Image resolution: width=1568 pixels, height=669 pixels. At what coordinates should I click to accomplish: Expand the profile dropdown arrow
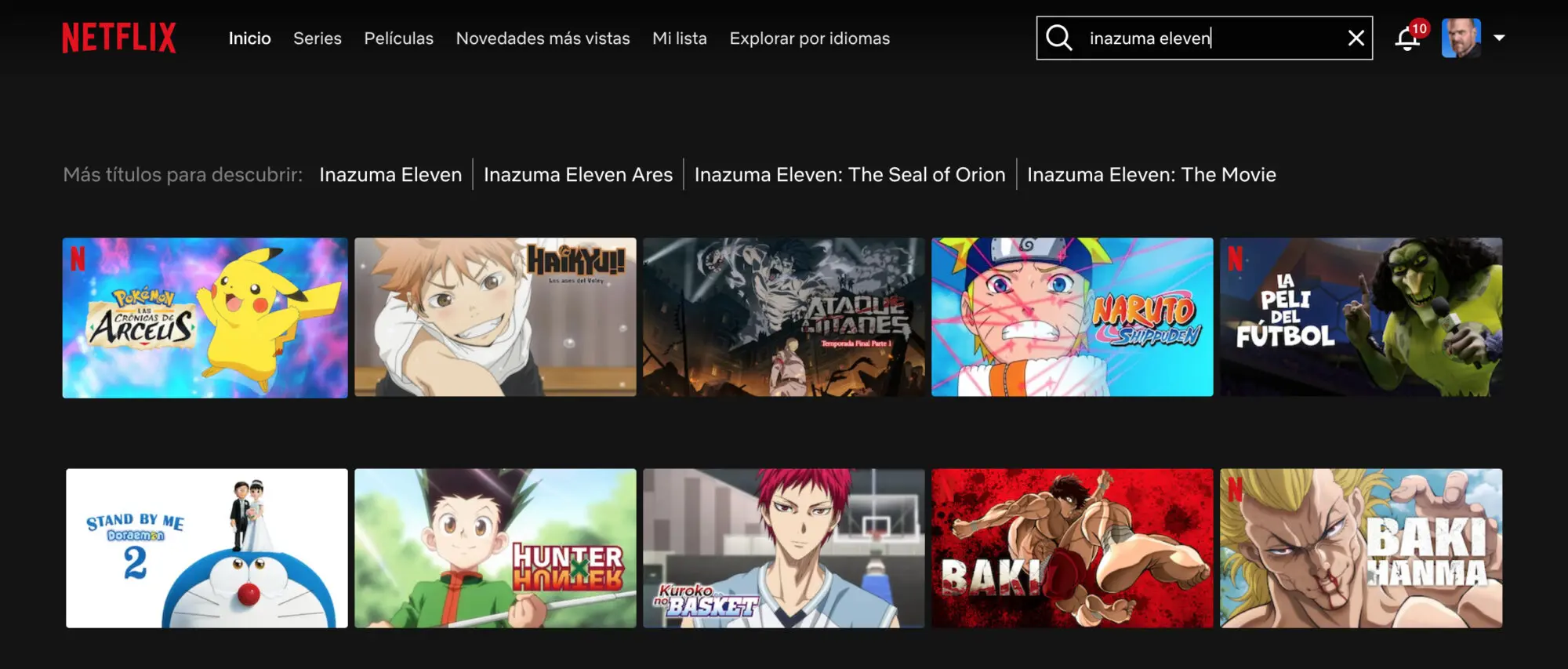[x=1499, y=38]
